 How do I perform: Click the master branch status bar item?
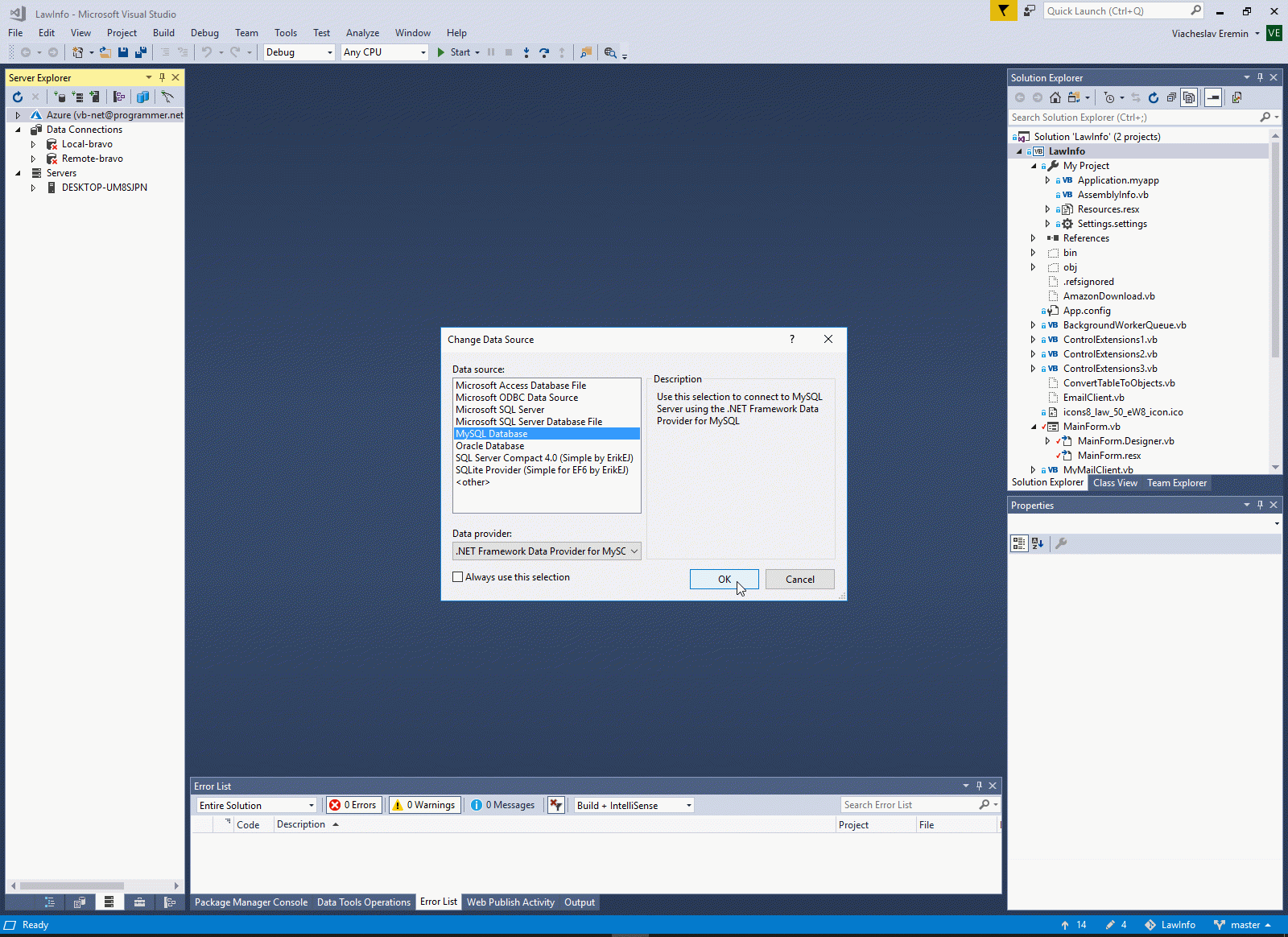[x=1242, y=925]
